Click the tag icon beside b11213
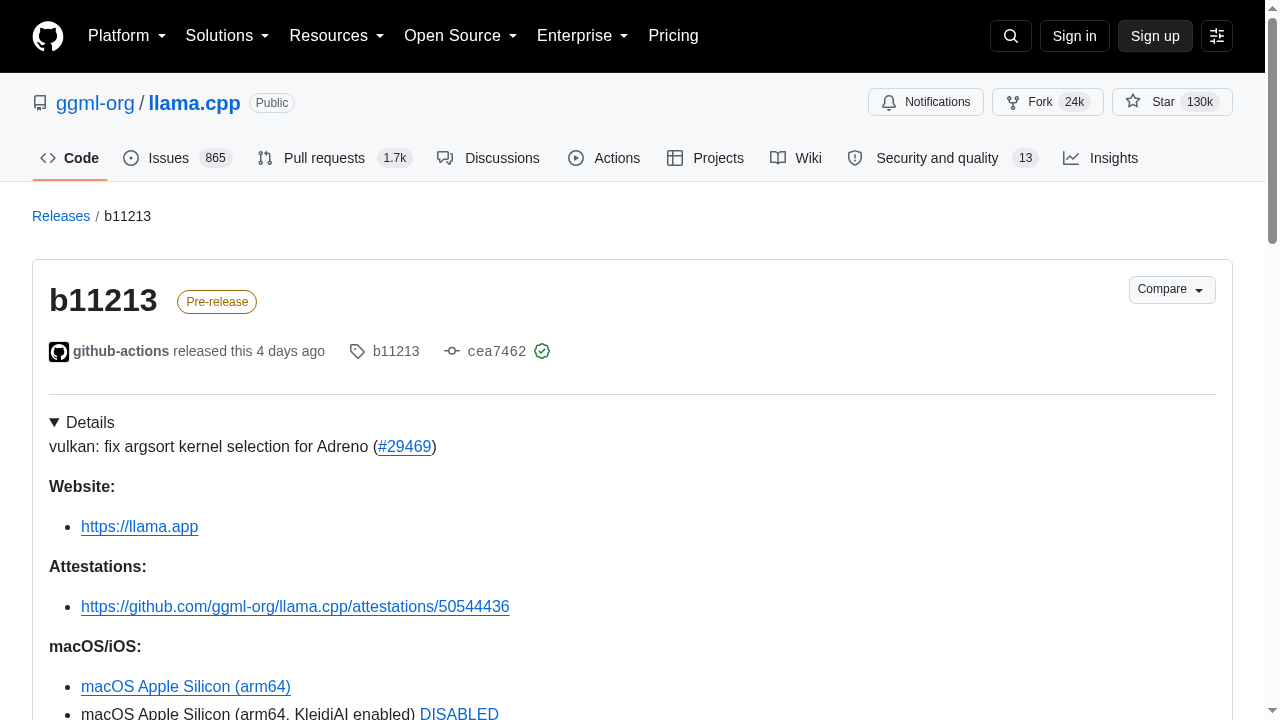1280x720 pixels. 357,351
